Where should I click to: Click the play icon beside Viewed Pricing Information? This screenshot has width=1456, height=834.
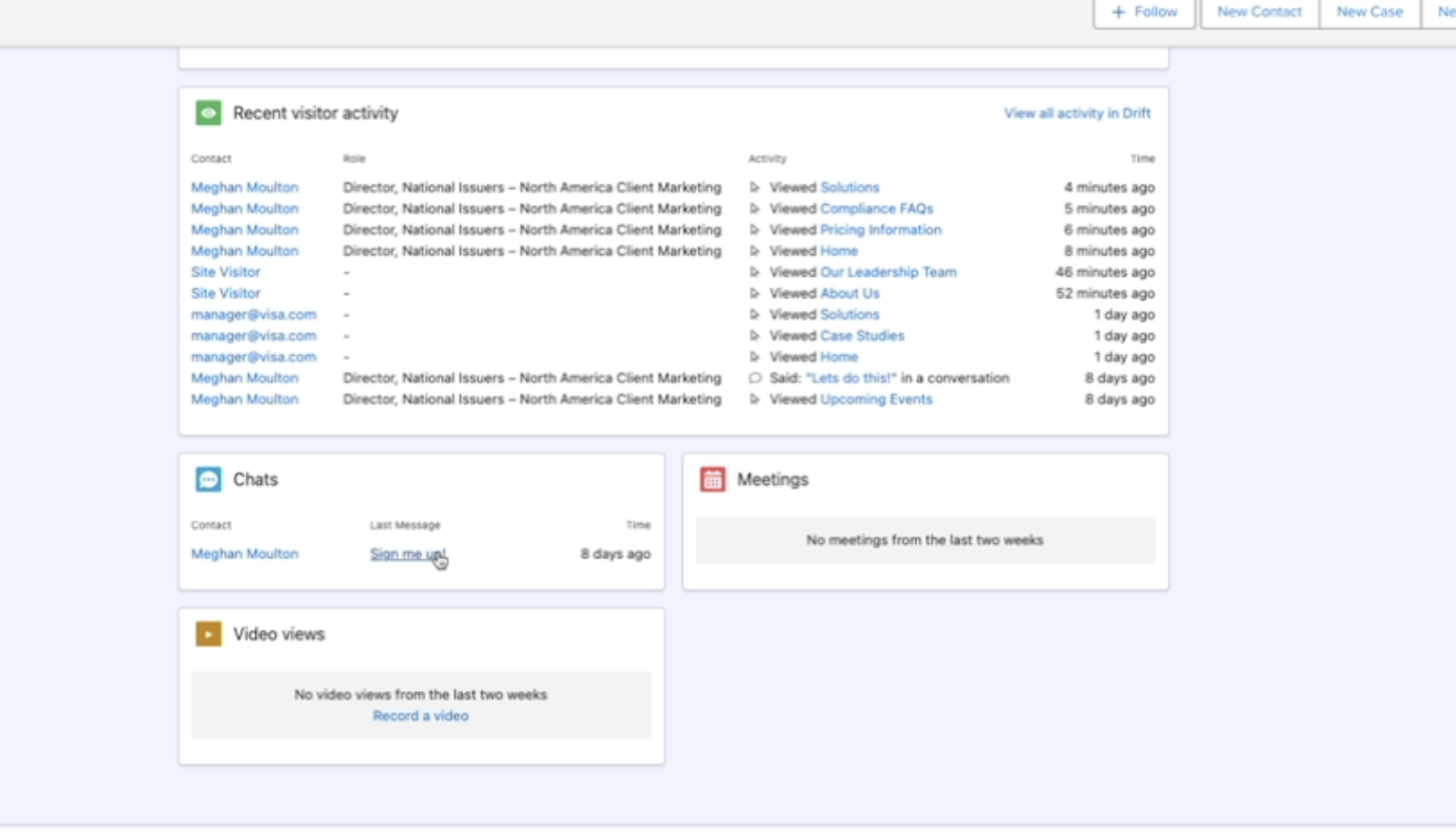pos(754,230)
